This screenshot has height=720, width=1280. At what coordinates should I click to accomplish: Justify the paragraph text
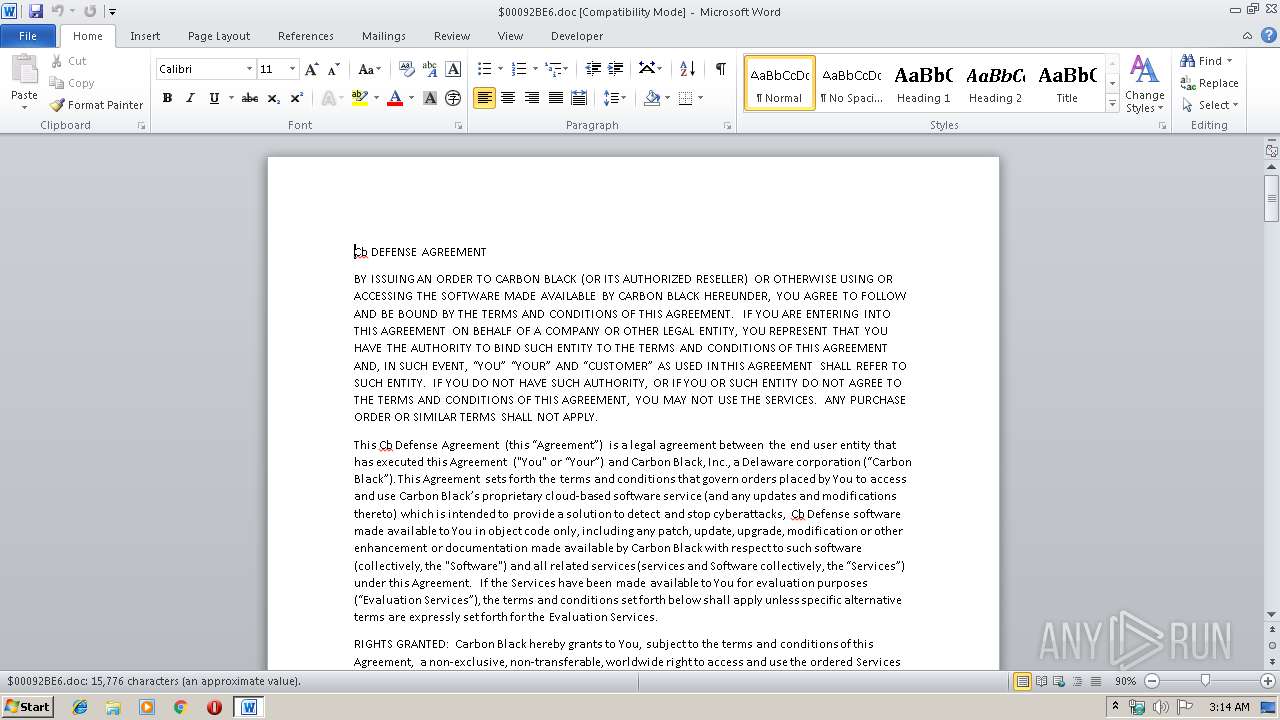(555, 98)
